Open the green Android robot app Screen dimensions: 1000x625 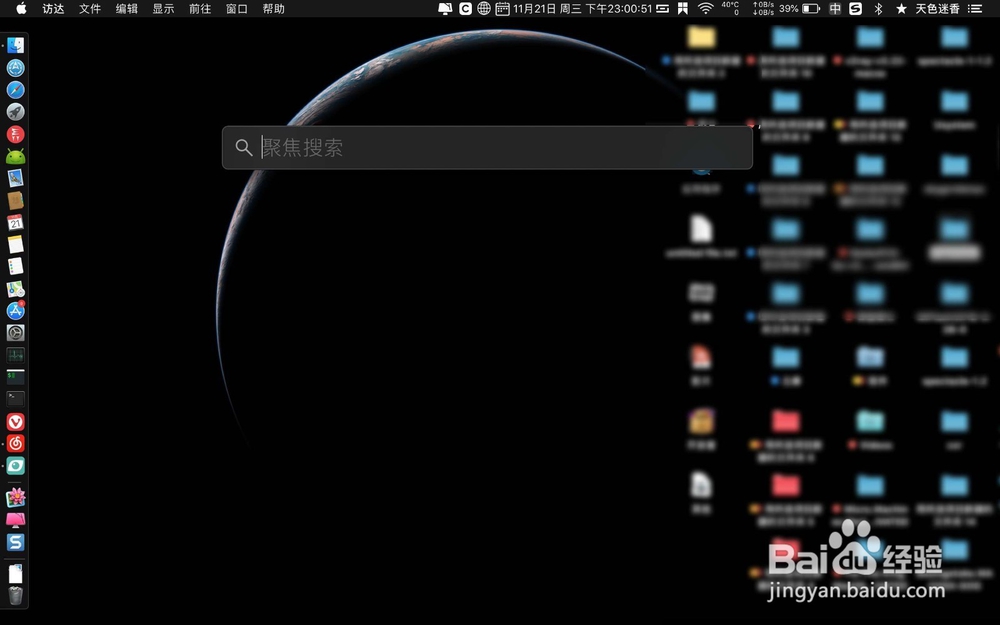coord(15,156)
